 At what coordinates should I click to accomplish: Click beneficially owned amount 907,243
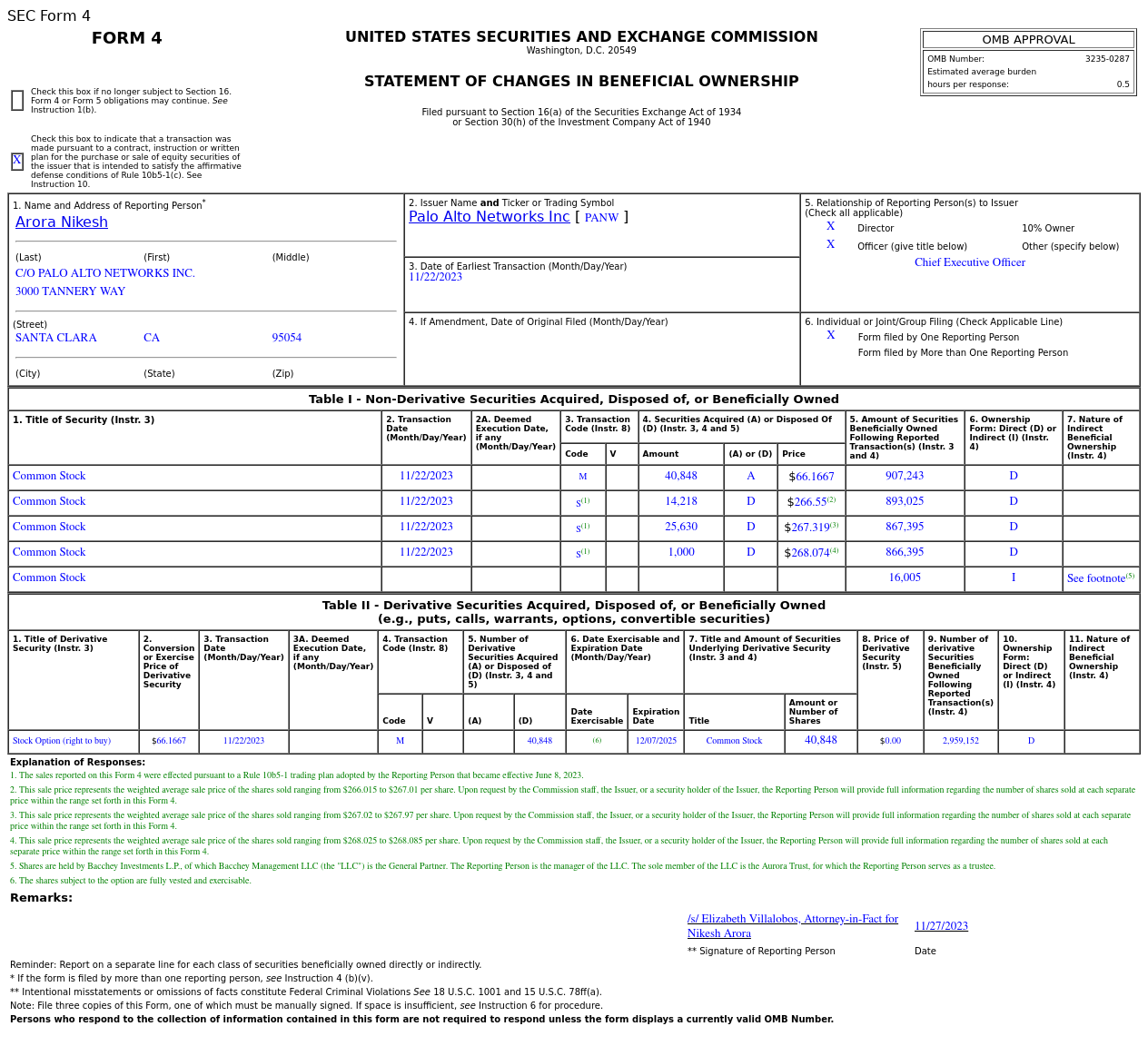[905, 476]
